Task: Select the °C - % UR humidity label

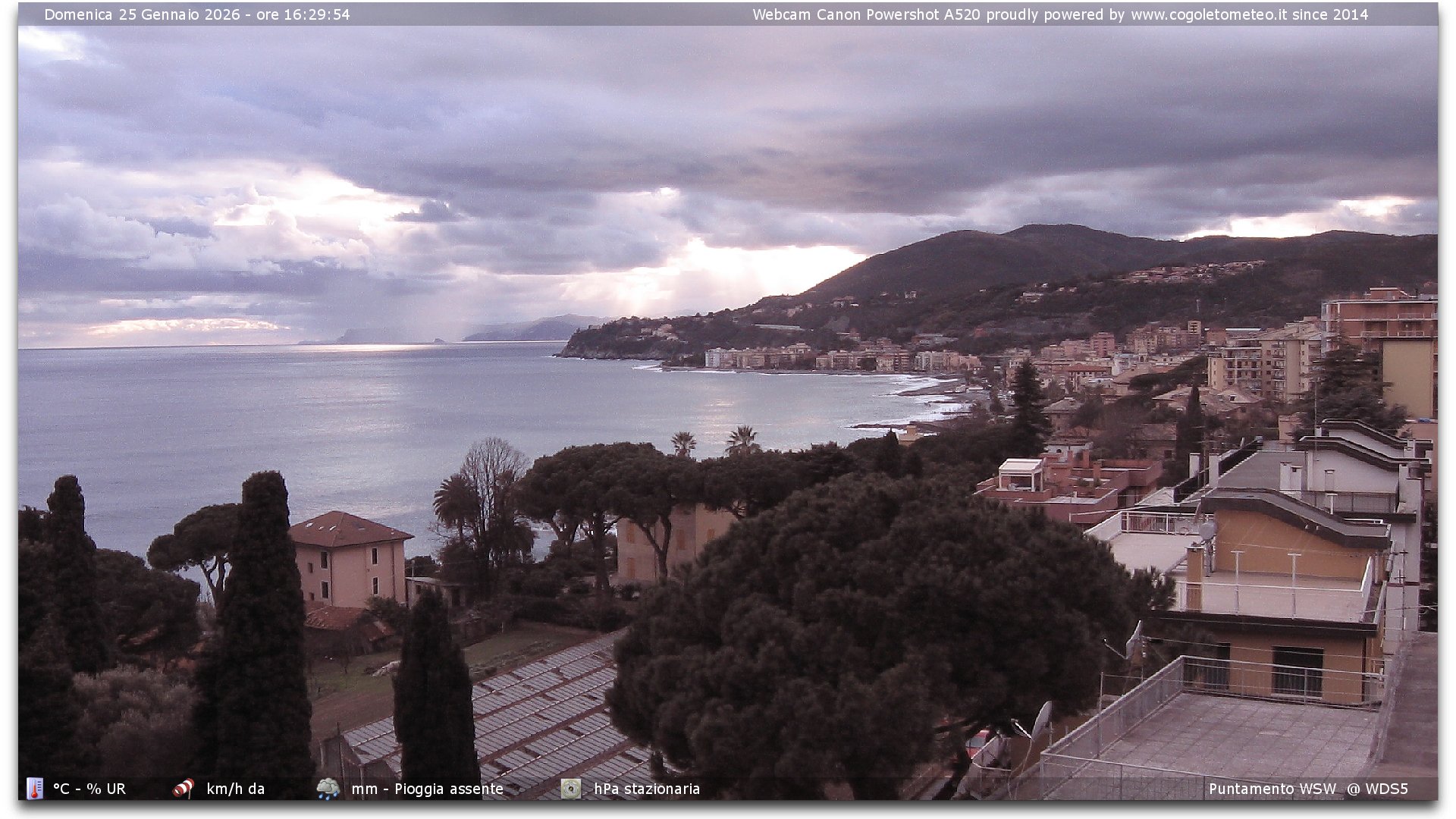Action: [x=89, y=789]
